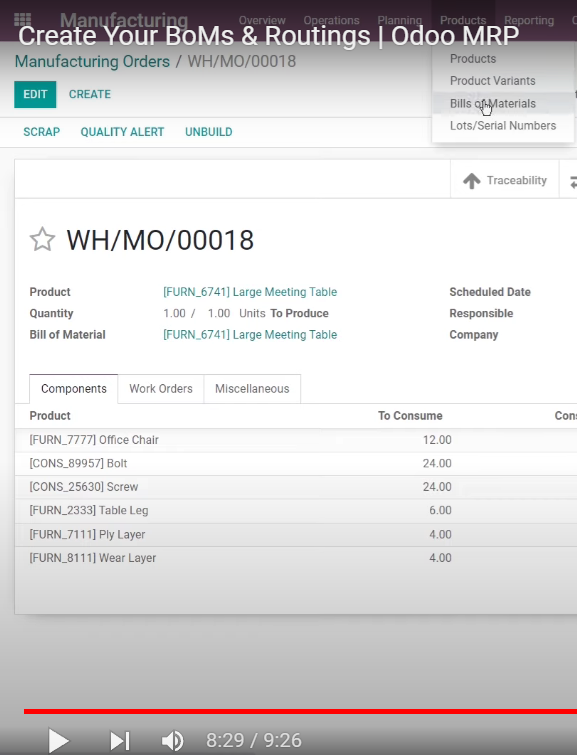The height and width of the screenshot is (755, 577).
Task: Click the 12.00 quantity for Office Chair
Action: point(437,440)
